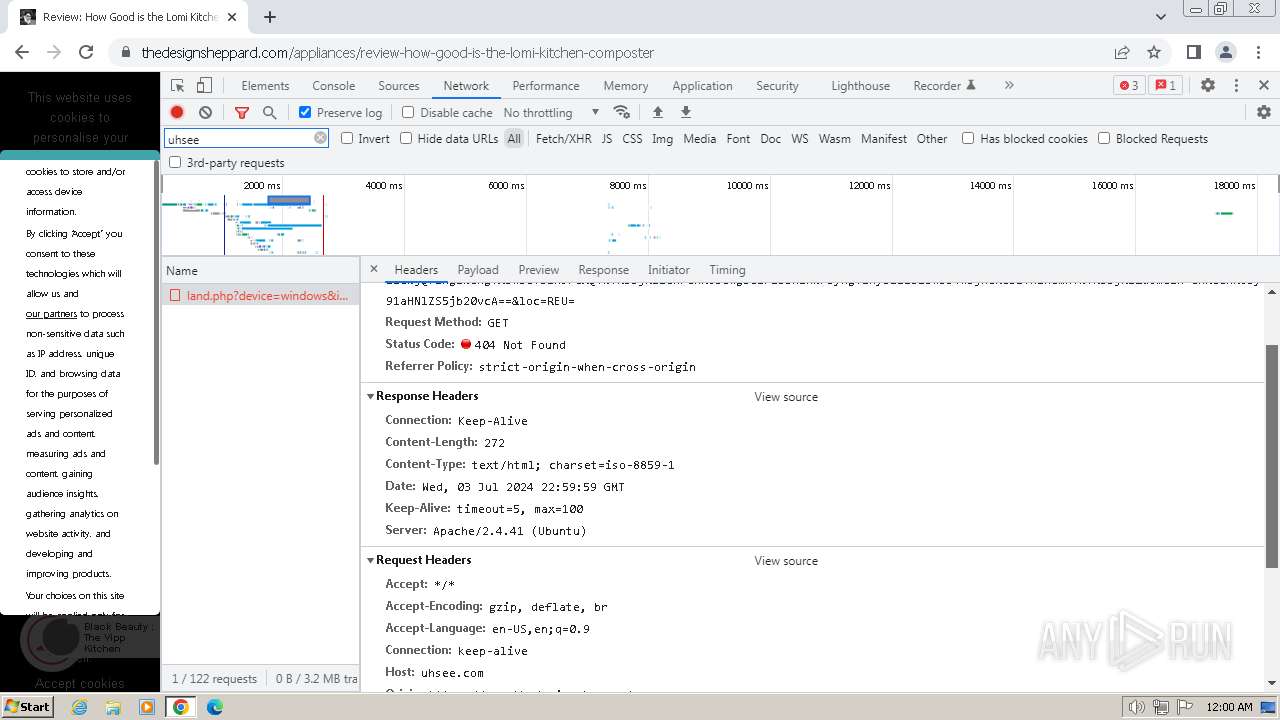This screenshot has width=1280, height=720.
Task: Open DevTools main settings gear
Action: click(x=1208, y=86)
